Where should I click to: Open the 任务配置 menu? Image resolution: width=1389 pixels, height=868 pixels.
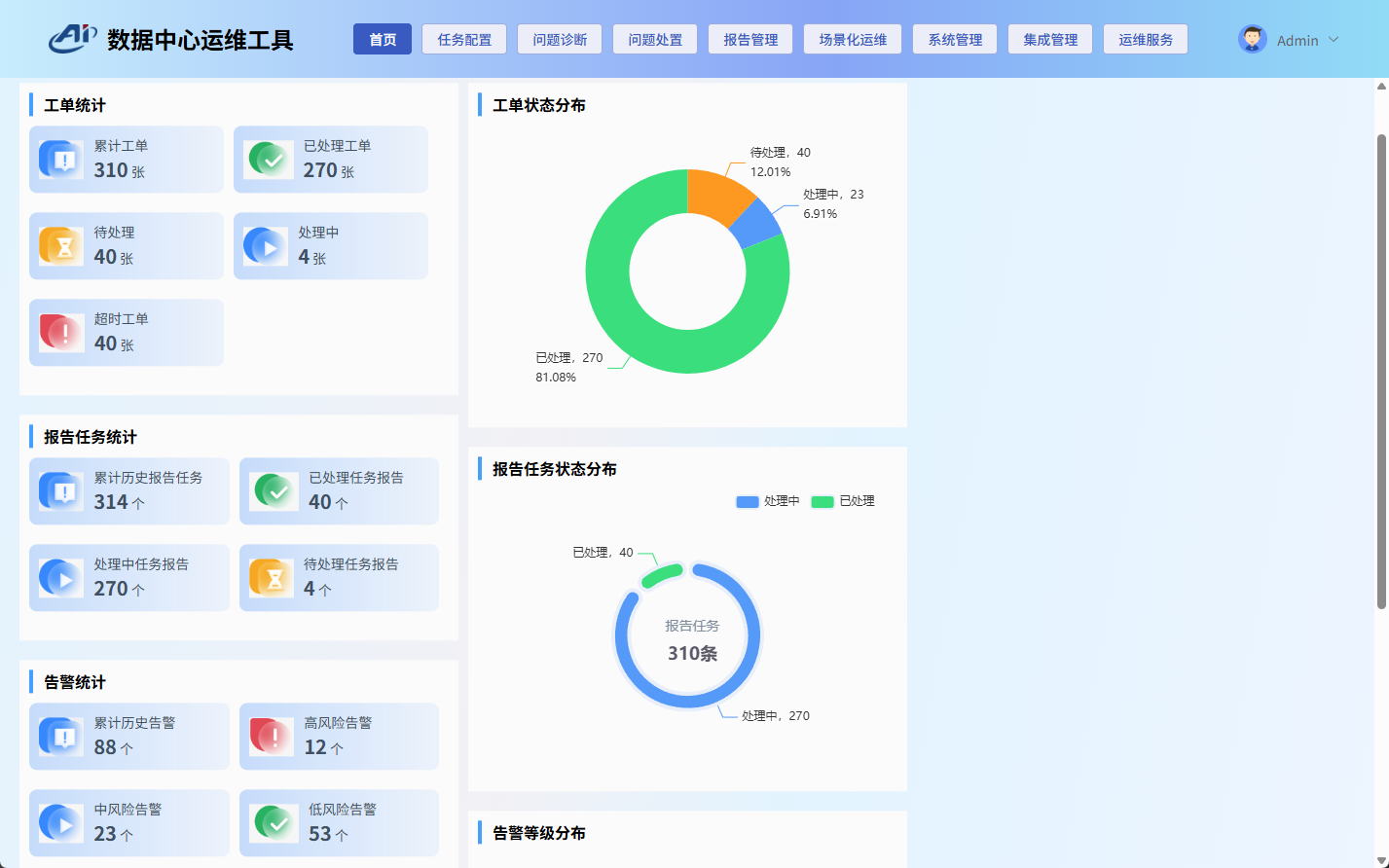click(464, 39)
